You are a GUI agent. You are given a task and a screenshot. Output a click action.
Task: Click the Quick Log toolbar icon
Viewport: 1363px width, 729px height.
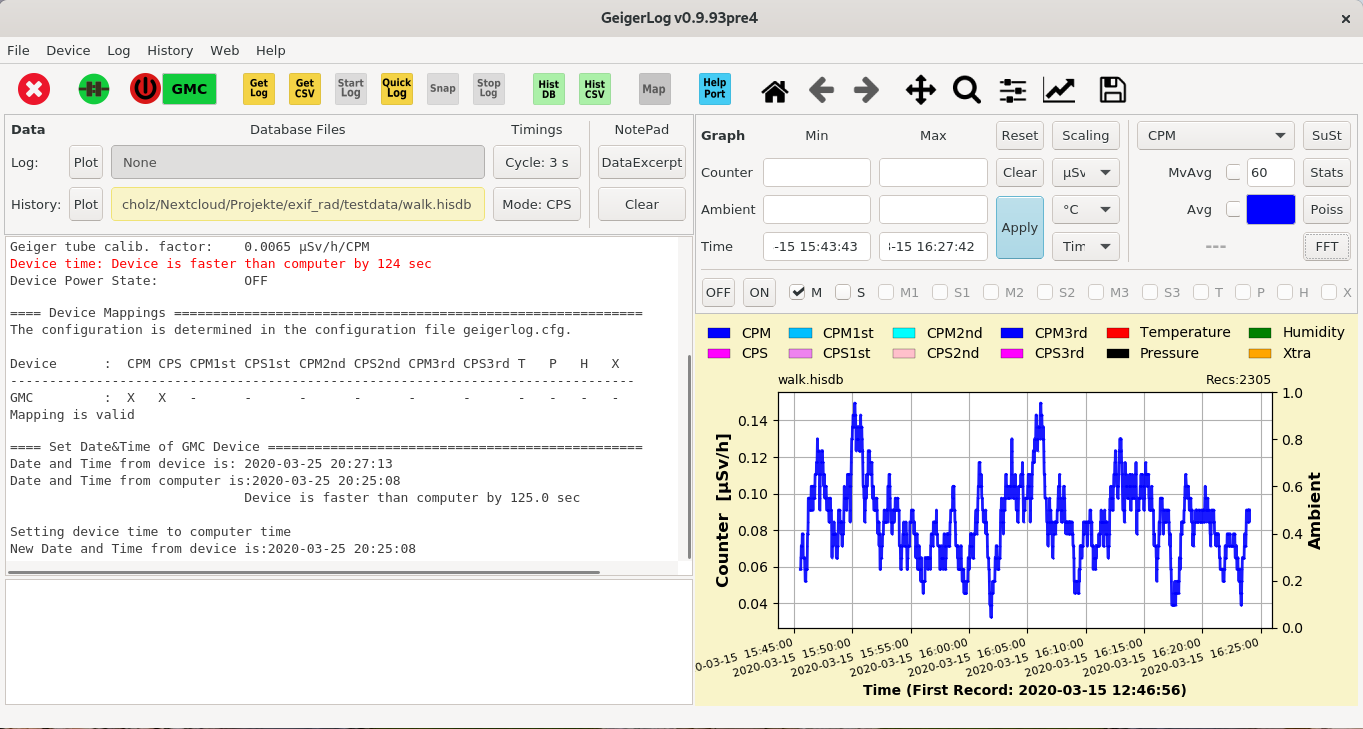397,89
